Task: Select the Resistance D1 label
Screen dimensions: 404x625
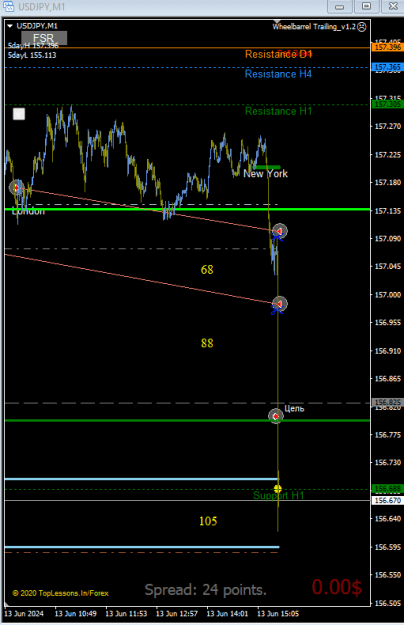Action: click(x=278, y=54)
